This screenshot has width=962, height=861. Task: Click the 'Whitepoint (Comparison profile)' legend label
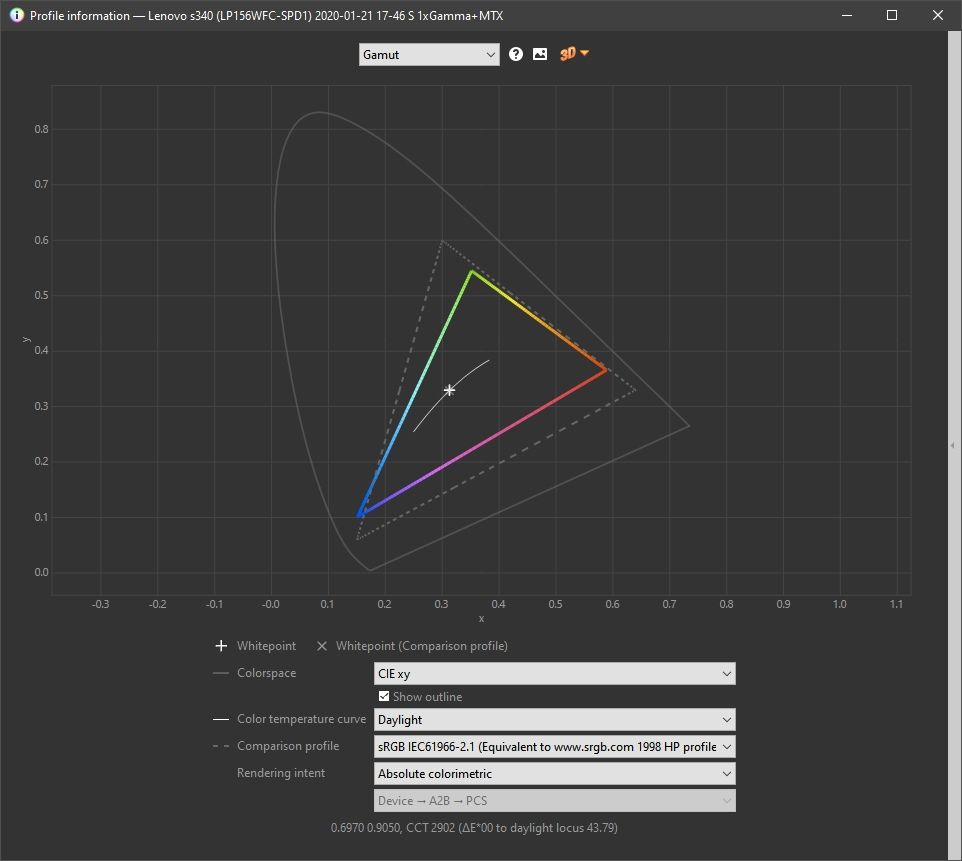421,646
